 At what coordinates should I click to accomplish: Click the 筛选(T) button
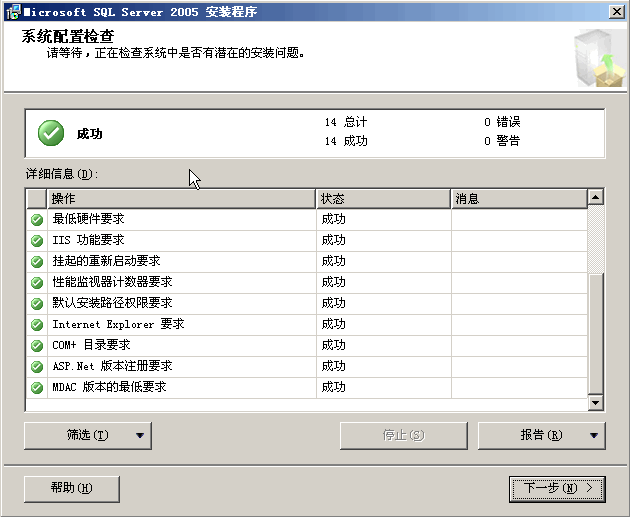coord(88,435)
